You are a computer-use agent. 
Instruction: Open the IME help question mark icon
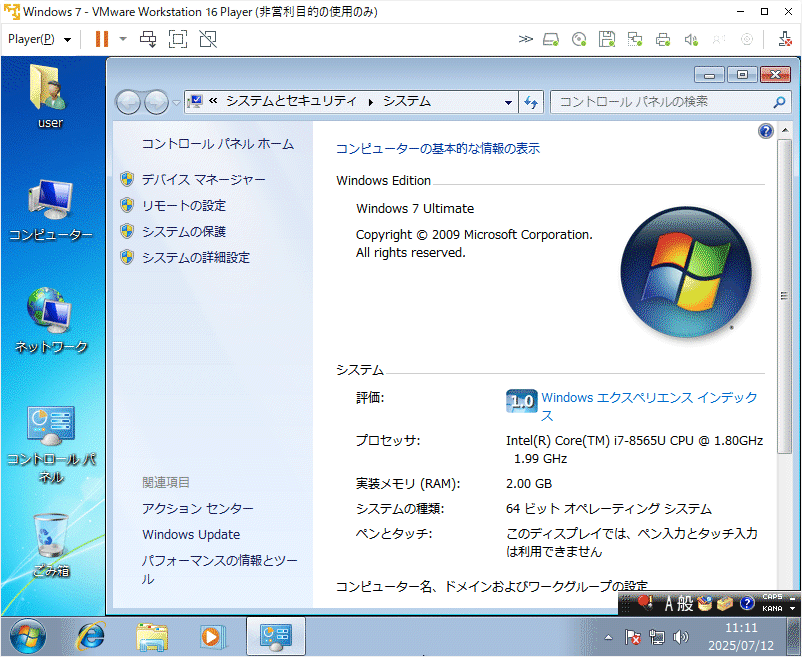[747, 604]
